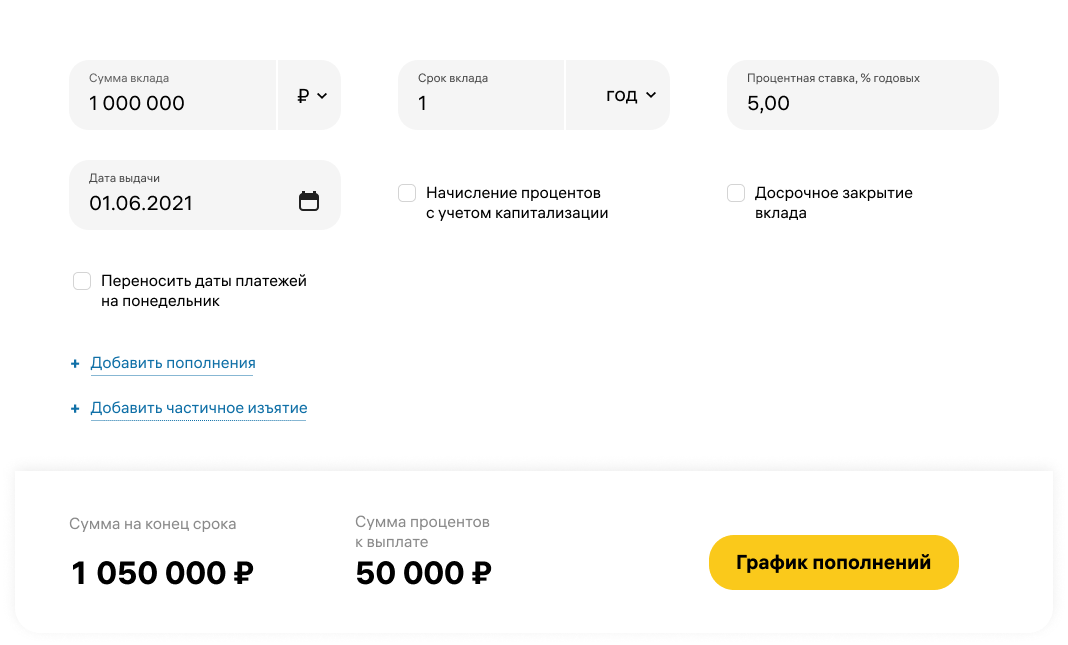This screenshot has height=645, width=1068.
Task: Click the 50 000 ₽ interest amount
Action: (424, 573)
